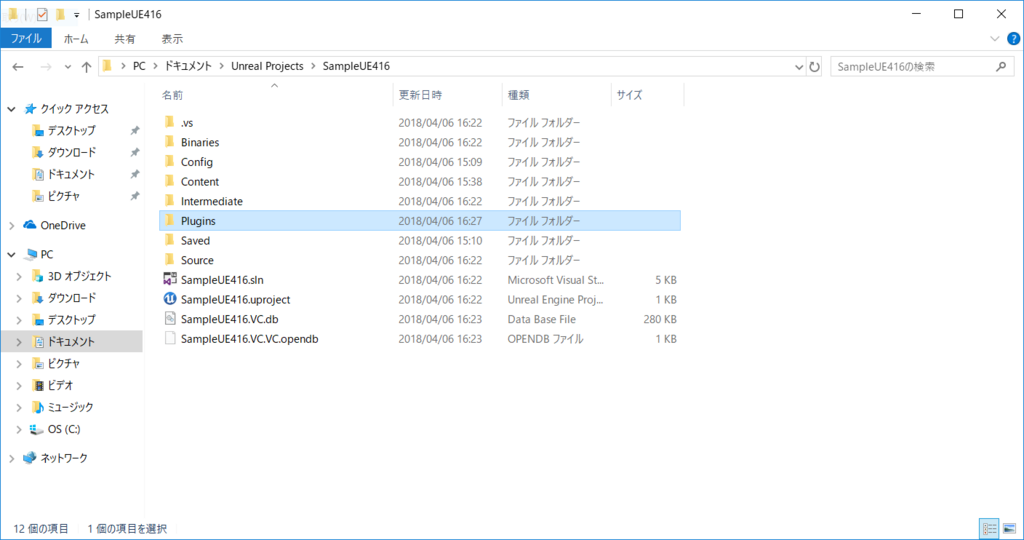Sort by 名前 column header
This screenshot has height=540, width=1024.
172,95
